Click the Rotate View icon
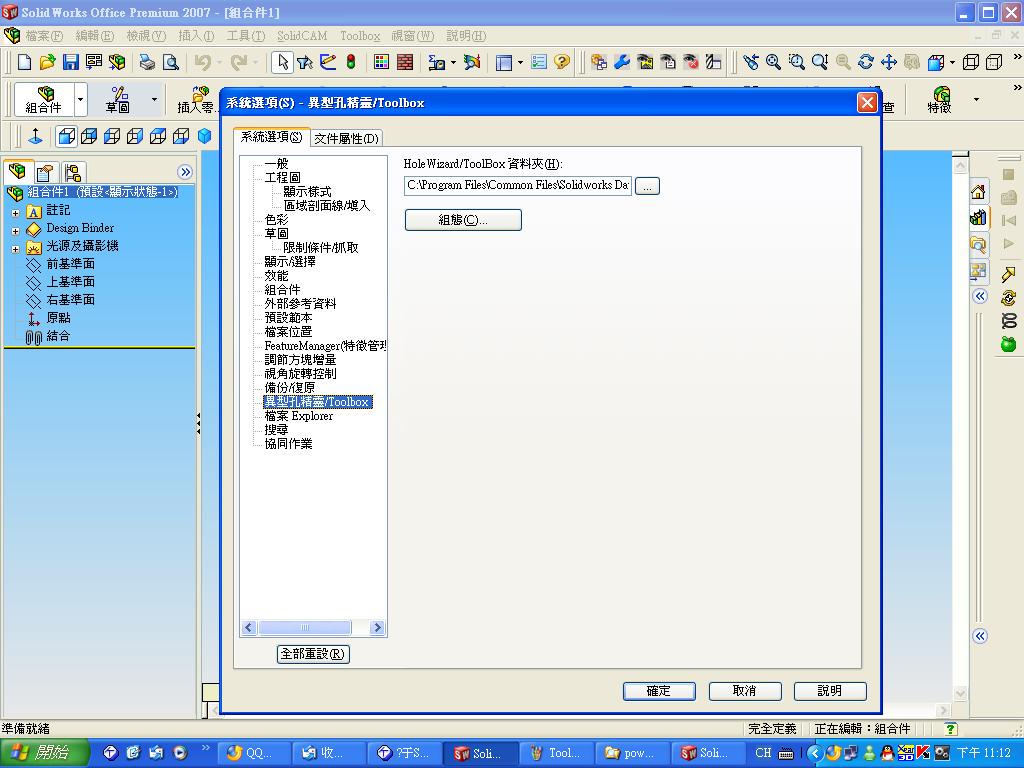 (866, 62)
